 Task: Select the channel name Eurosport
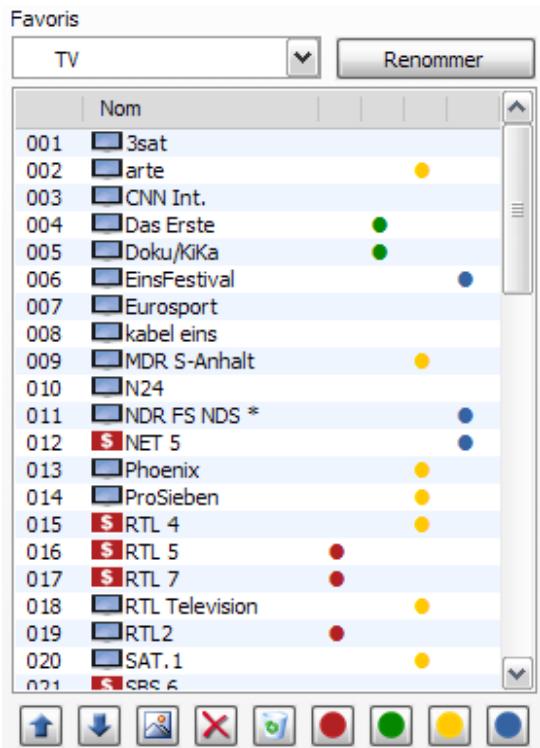171,307
